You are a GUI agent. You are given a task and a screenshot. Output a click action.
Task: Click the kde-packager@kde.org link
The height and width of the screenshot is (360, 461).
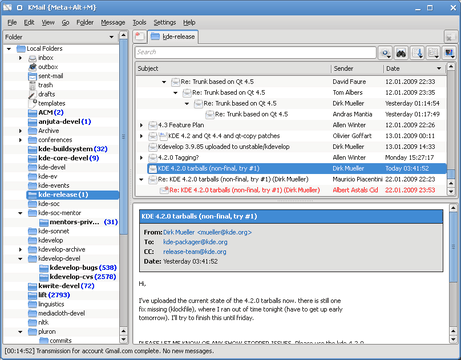point(195,242)
